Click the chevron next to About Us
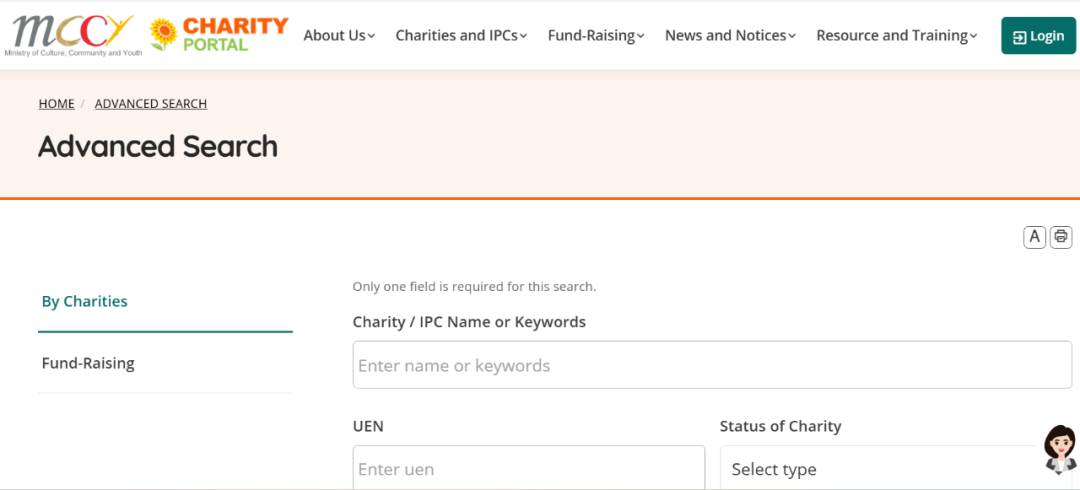The image size is (1080, 490). (371, 37)
